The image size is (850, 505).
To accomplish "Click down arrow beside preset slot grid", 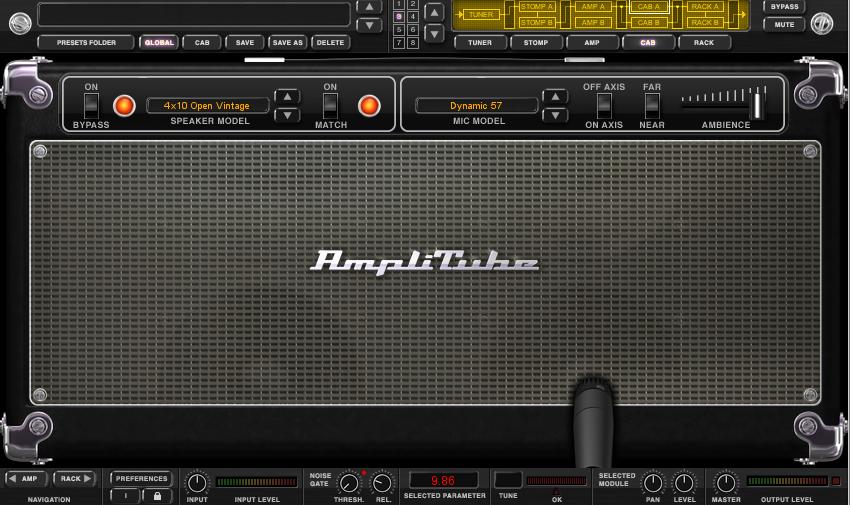I will point(434,34).
